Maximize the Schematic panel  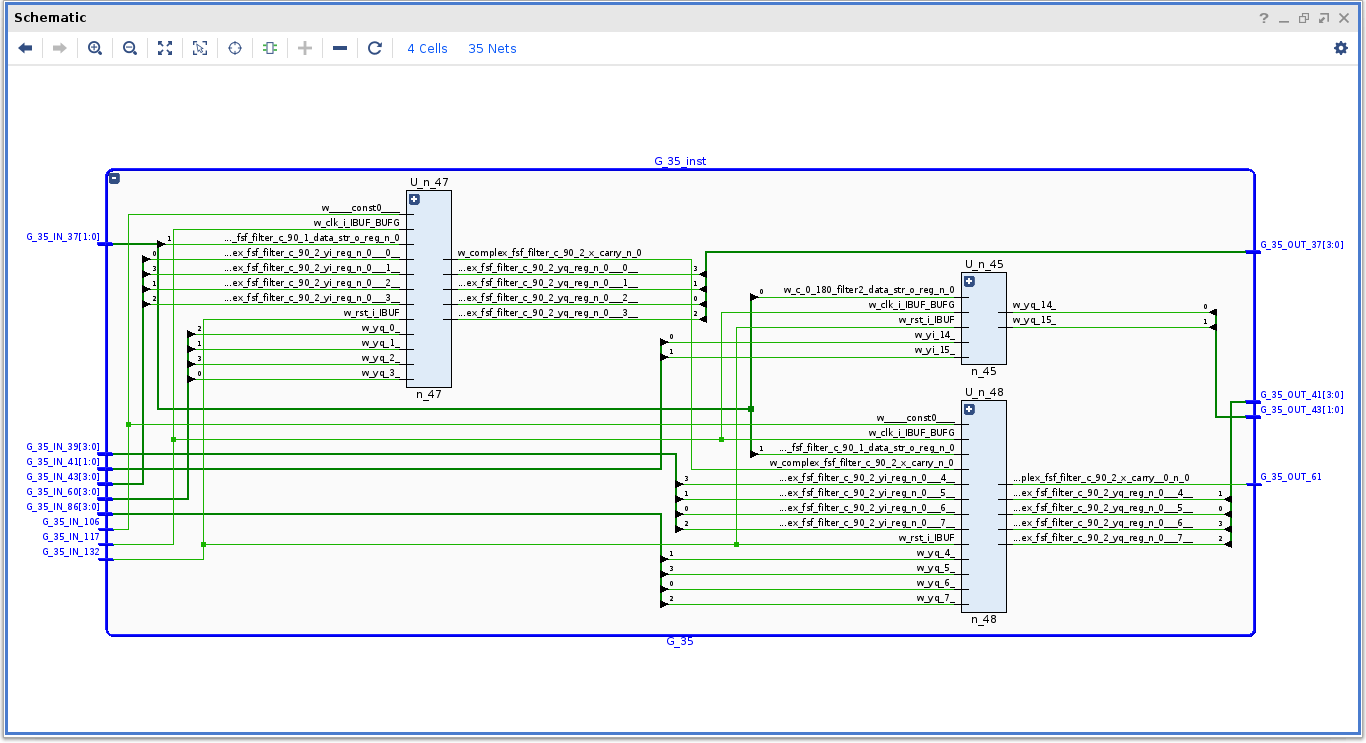click(x=1324, y=18)
